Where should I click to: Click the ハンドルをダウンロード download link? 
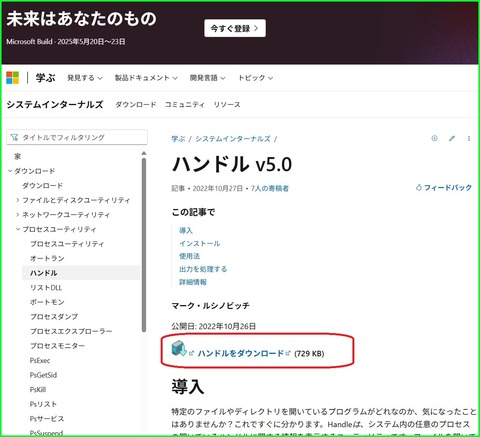pyautogui.click(x=241, y=353)
